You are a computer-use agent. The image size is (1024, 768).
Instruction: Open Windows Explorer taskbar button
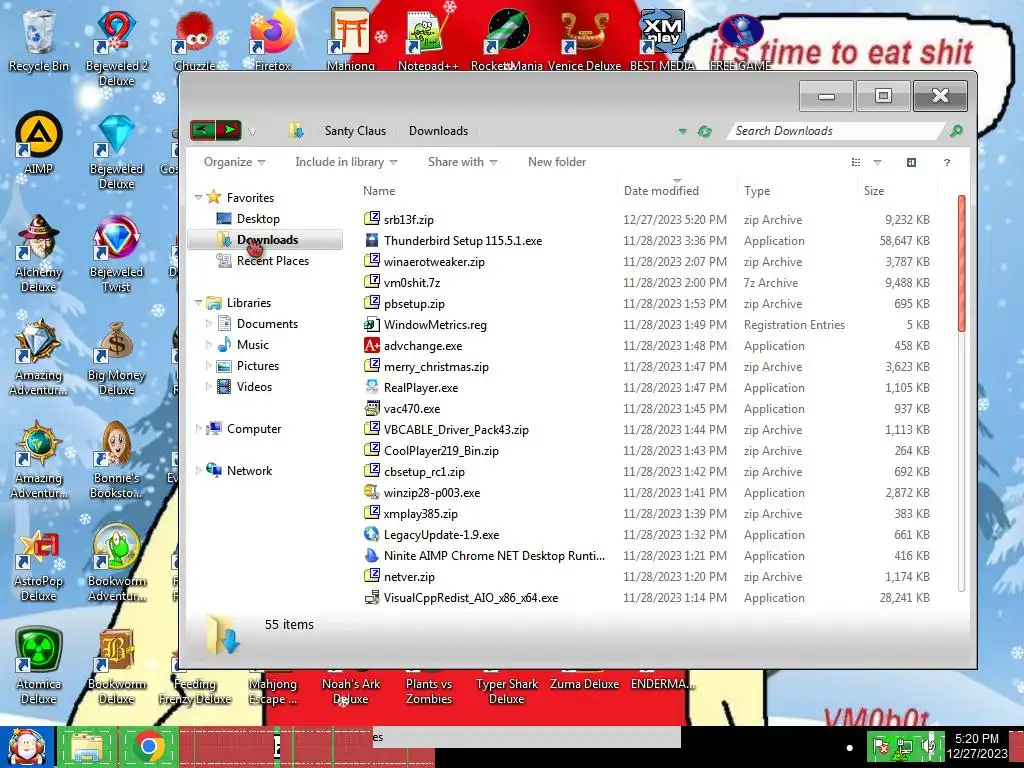point(87,747)
